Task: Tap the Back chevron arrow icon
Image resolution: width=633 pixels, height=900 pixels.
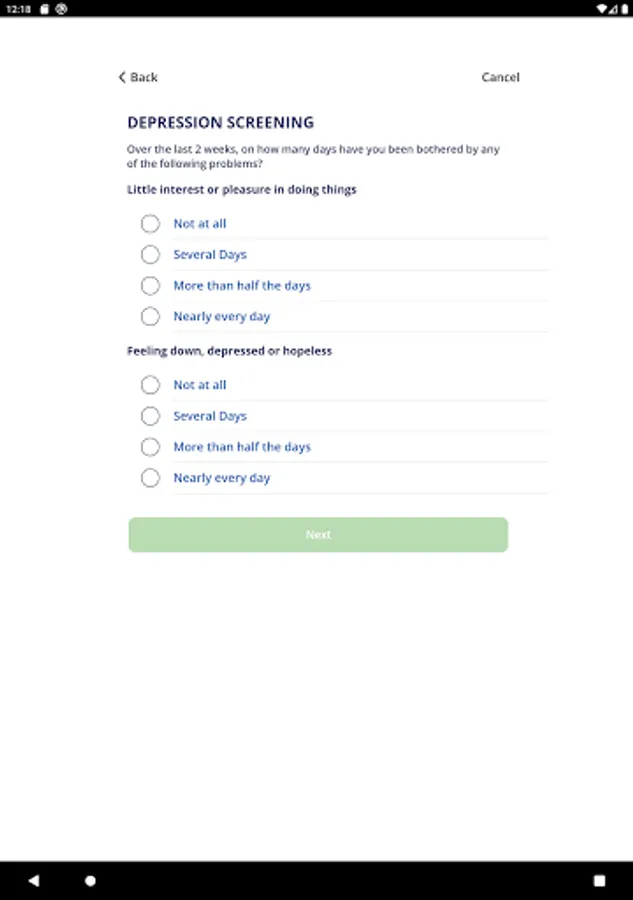Action: (x=122, y=77)
